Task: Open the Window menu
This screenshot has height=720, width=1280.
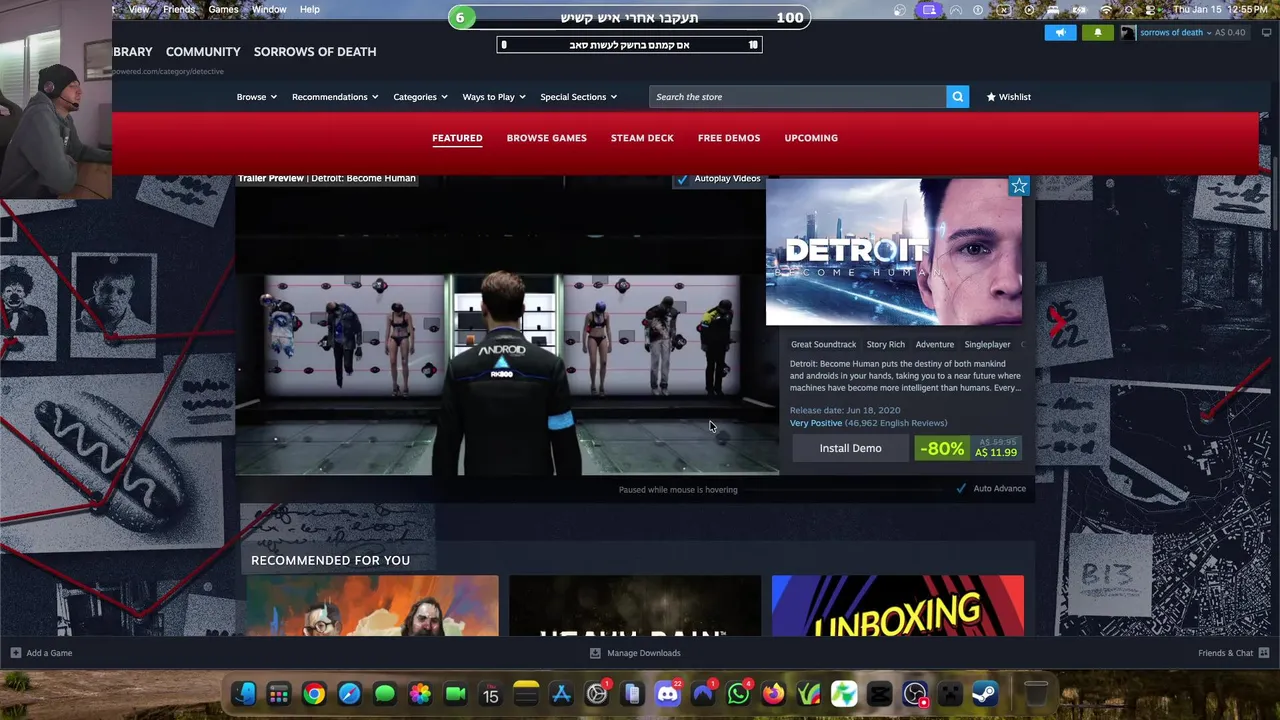Action: click(269, 10)
